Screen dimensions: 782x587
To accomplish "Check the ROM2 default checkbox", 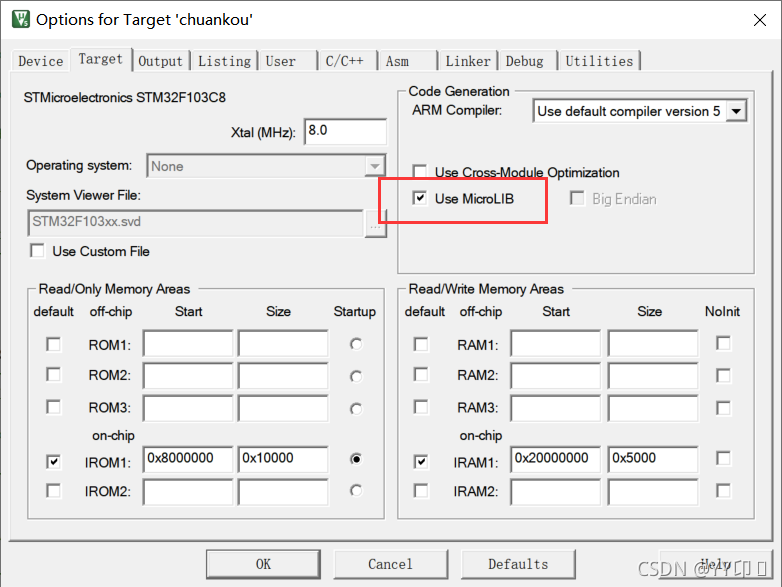I will click(53, 375).
